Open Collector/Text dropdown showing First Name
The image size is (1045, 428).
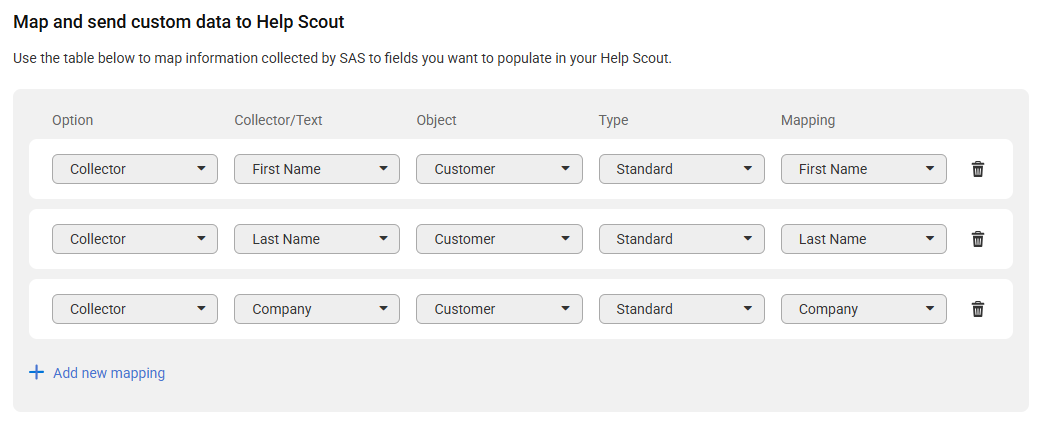[x=317, y=169]
